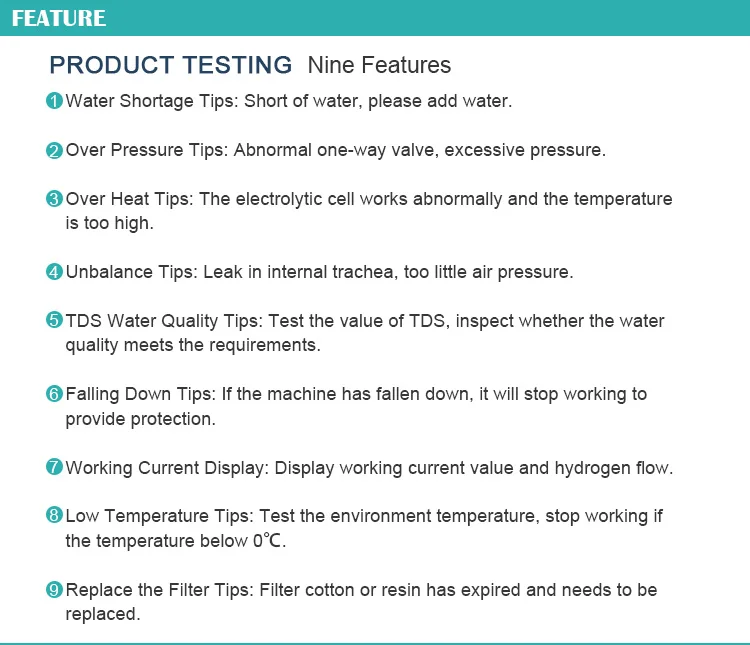Viewport: 750px width, 645px height.
Task: Select the TDS Water Quality Tips text
Action: [x=364, y=333]
